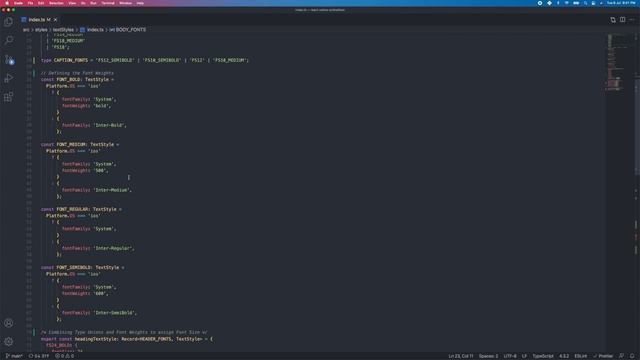Viewport: 640px width, 360px height.
Task: Click the 'Inter-Regular' string value
Action: click(x=112, y=249)
